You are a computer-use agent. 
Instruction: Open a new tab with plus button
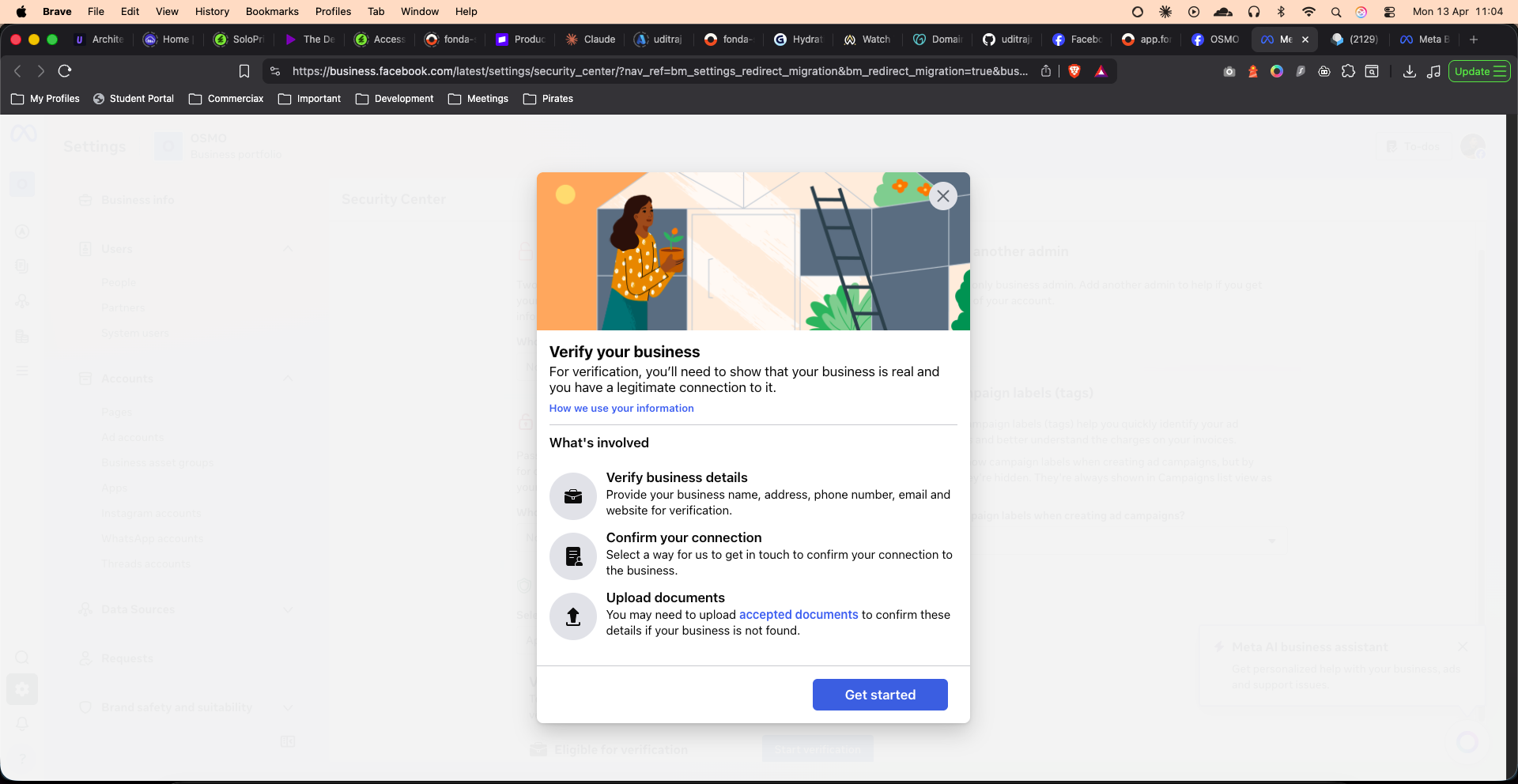[x=1474, y=40]
